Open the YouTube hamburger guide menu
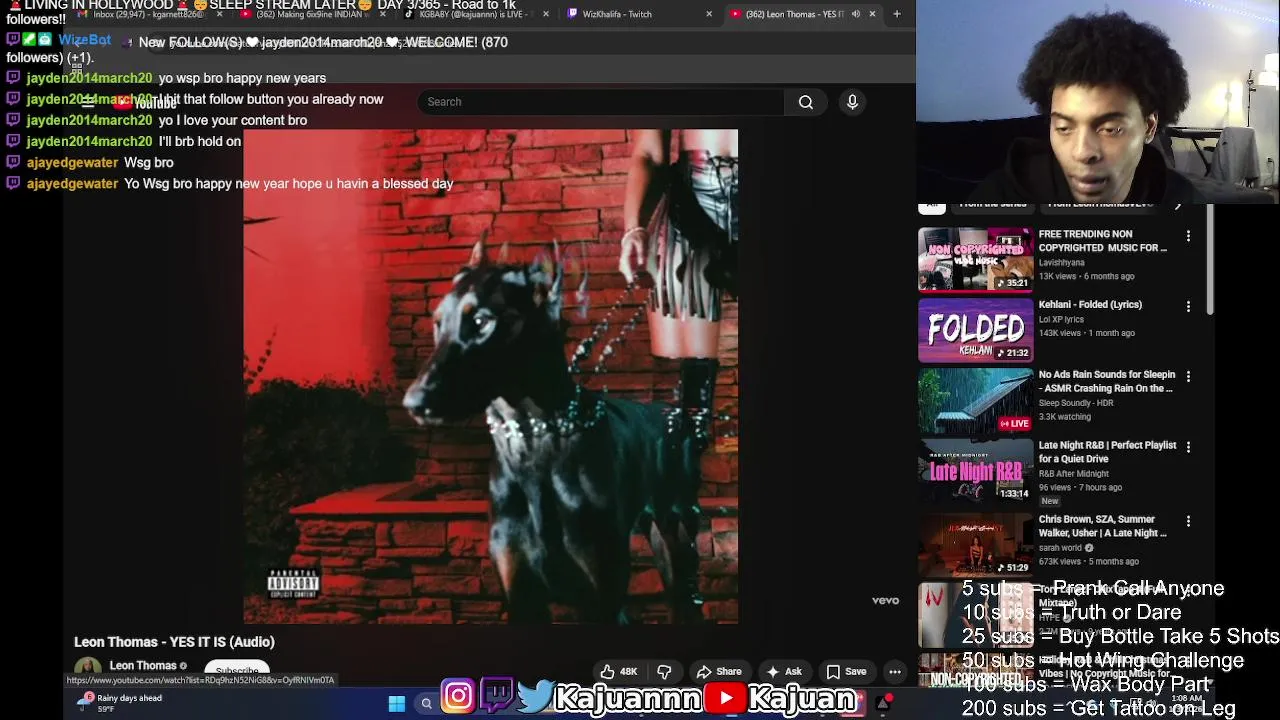1280x720 pixels. pos(87,102)
